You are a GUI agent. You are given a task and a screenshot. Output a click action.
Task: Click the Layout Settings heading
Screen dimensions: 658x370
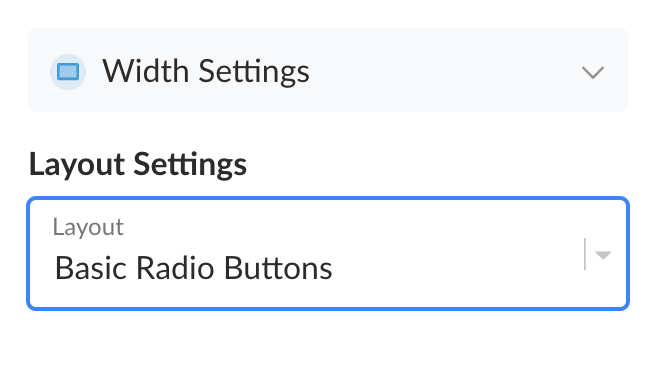(138, 165)
